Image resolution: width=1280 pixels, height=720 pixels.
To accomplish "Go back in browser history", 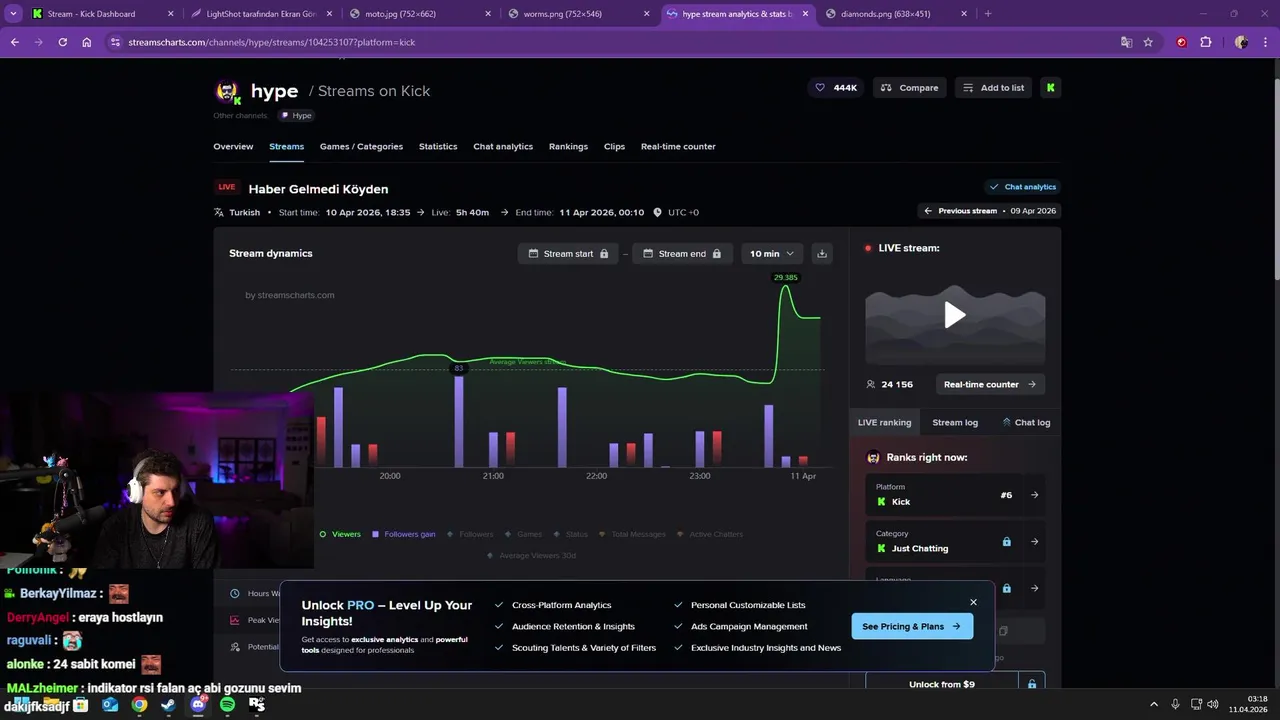I will [14, 42].
